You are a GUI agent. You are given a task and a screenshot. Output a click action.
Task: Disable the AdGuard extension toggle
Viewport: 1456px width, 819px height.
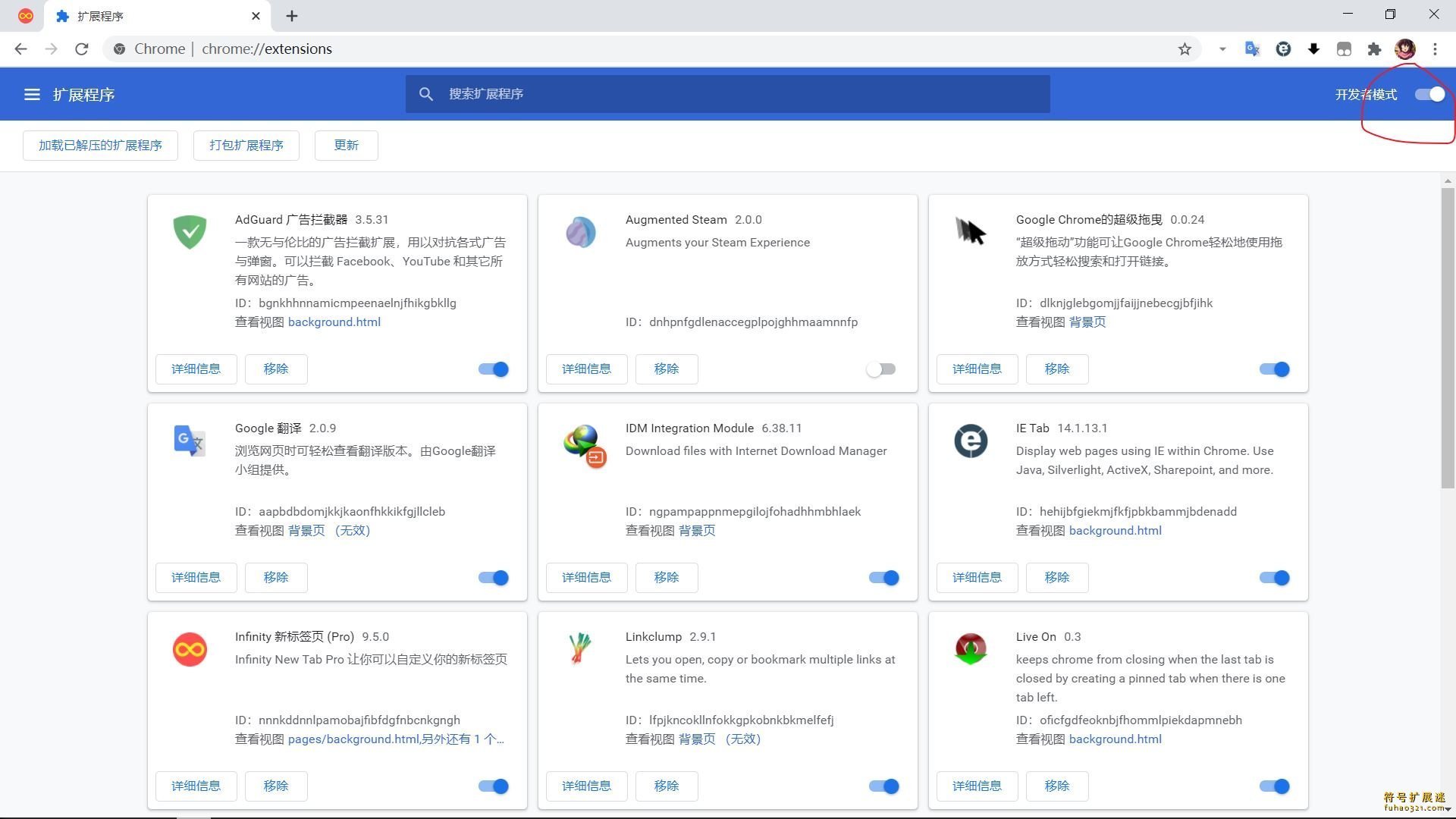point(494,369)
